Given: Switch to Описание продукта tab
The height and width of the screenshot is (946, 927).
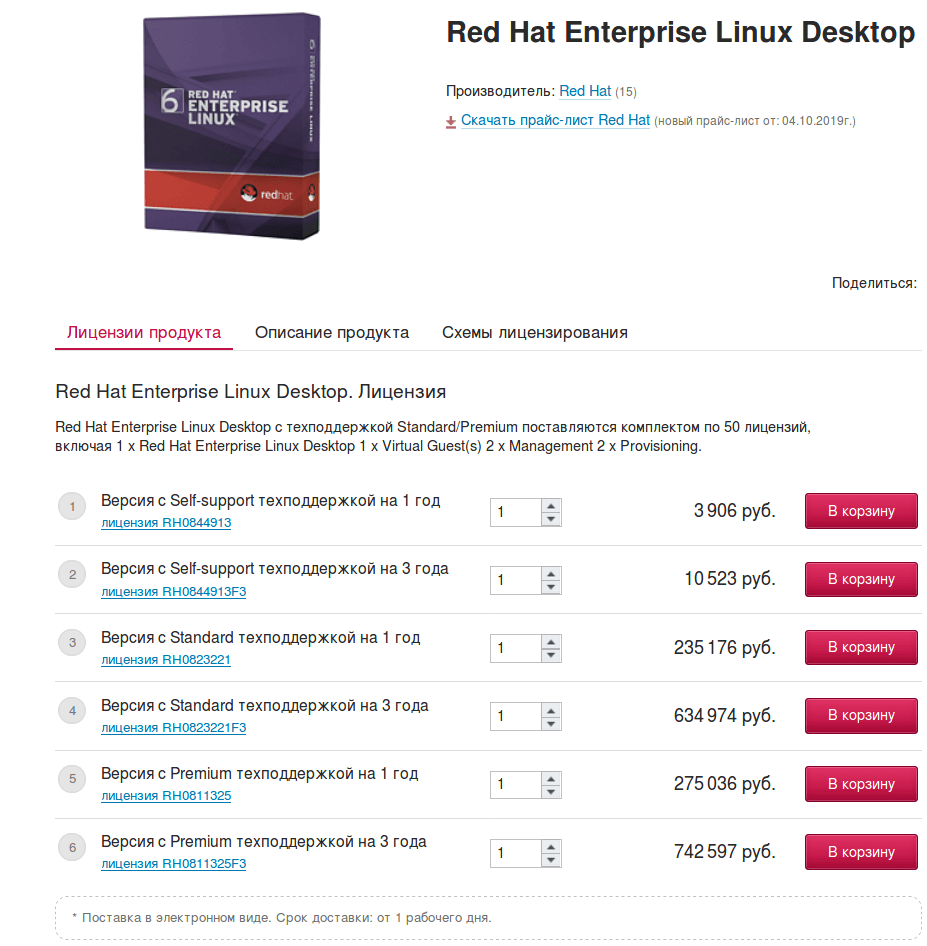Looking at the screenshot, I should coord(332,332).
